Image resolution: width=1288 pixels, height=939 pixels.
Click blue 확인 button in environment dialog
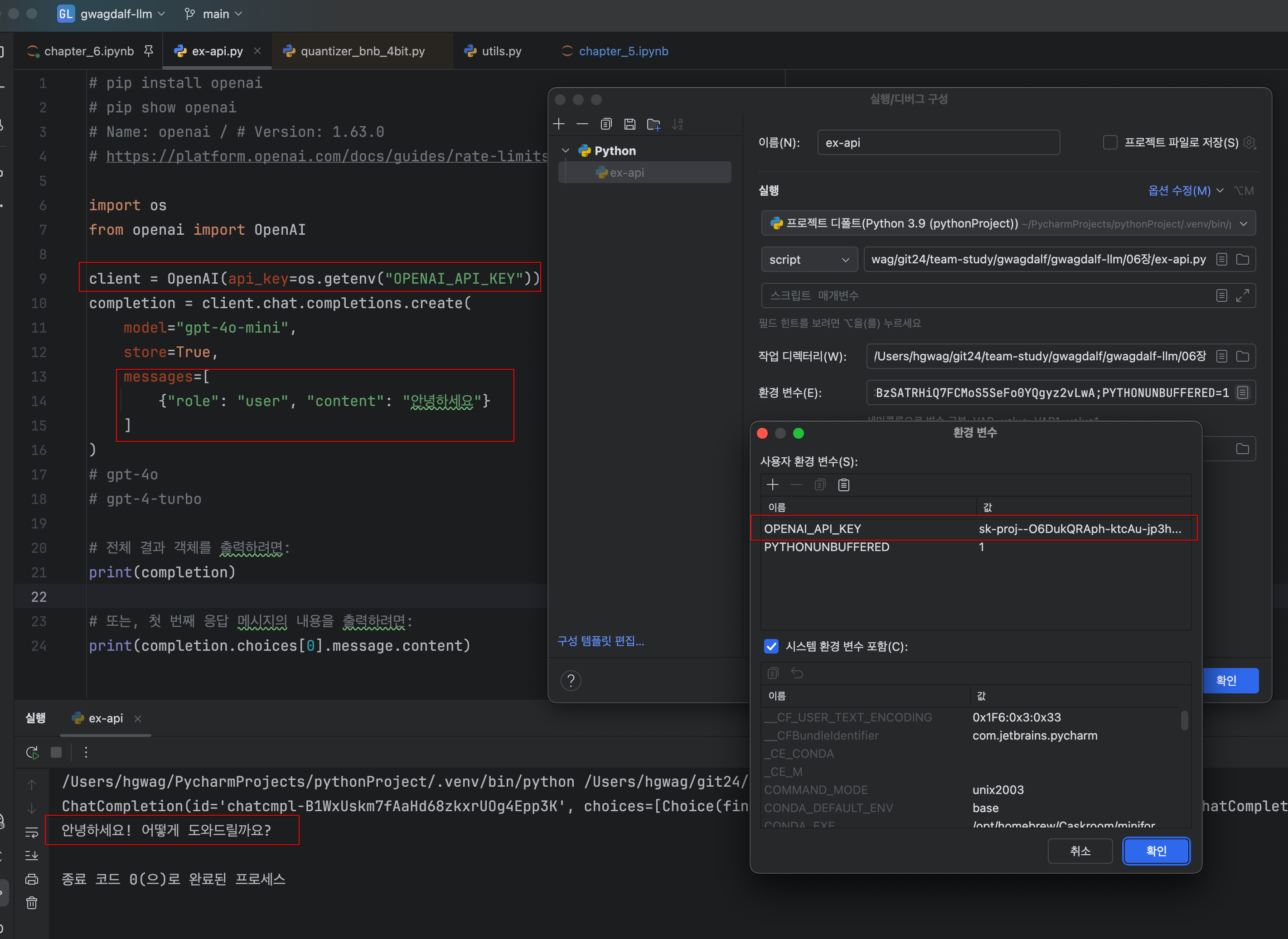(1156, 851)
